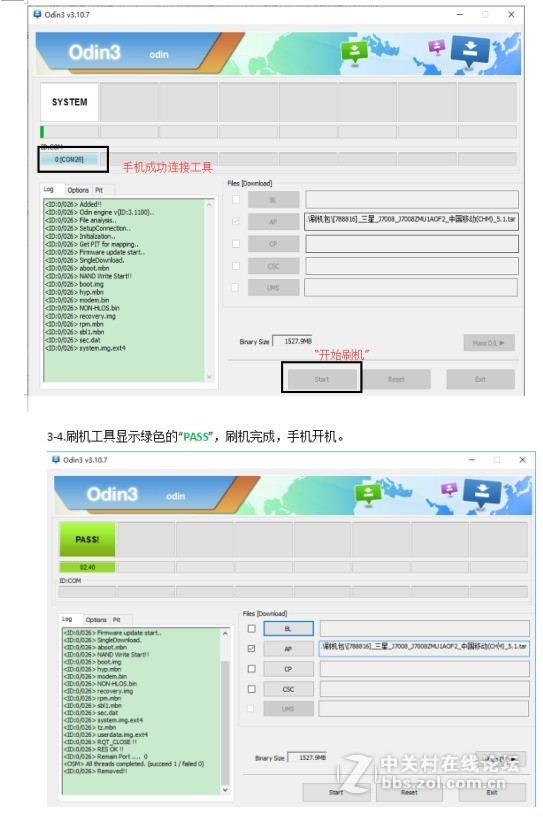The height and width of the screenshot is (817, 543).
Task: Click the purple chat icon in the PASS! window banner
Action: click(449, 489)
